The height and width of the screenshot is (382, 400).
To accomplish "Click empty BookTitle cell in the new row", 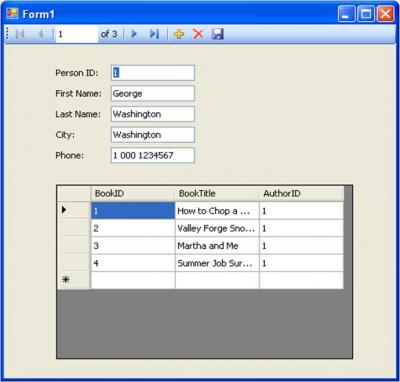I will (217, 280).
